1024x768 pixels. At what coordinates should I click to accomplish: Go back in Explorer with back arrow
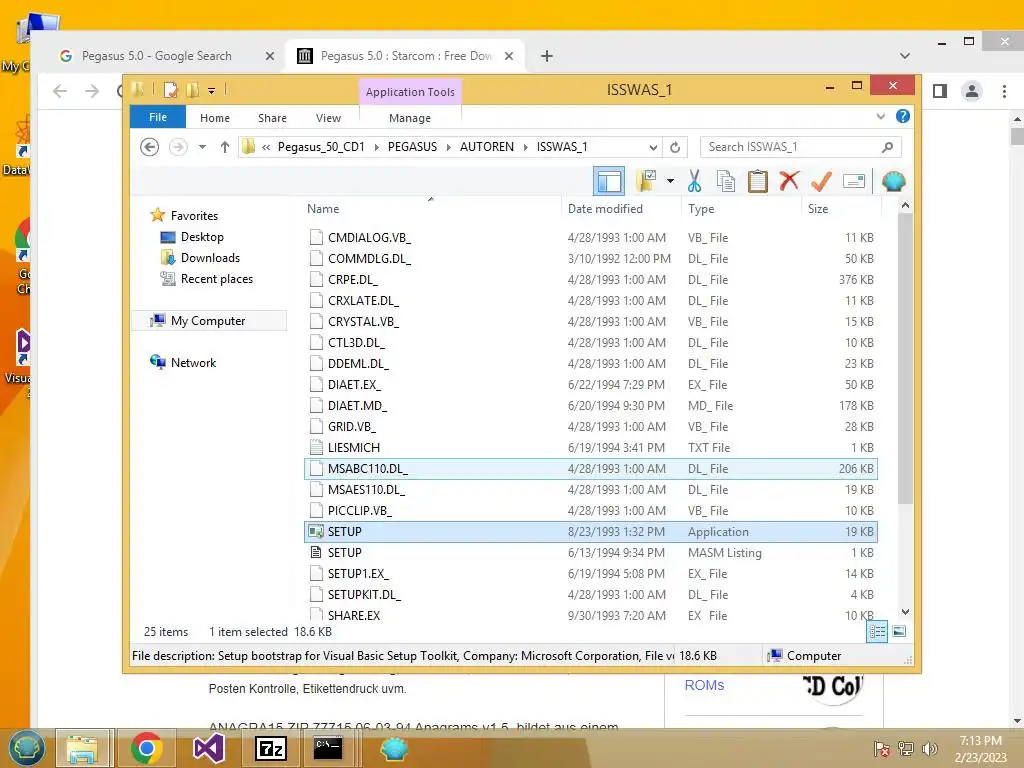pyautogui.click(x=150, y=147)
